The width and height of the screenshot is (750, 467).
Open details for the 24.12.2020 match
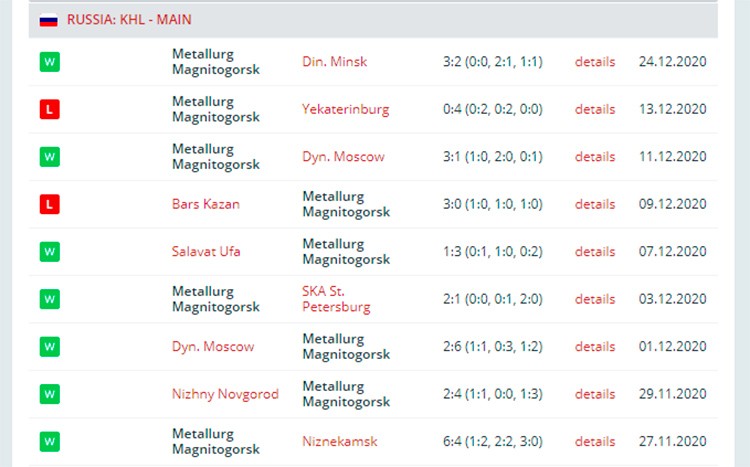[595, 62]
